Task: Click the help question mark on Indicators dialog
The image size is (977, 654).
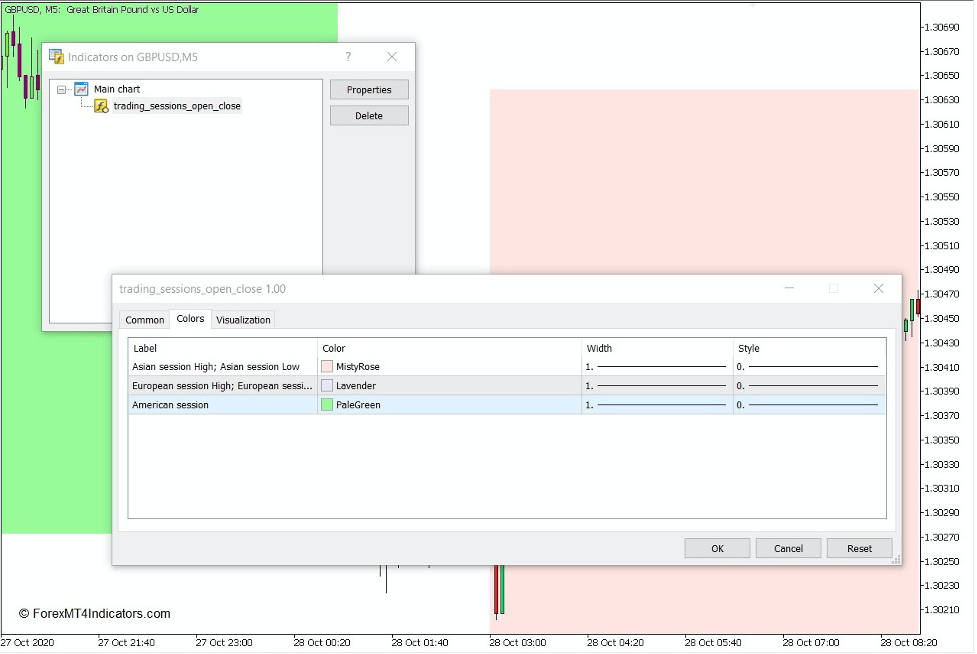Action: point(347,57)
